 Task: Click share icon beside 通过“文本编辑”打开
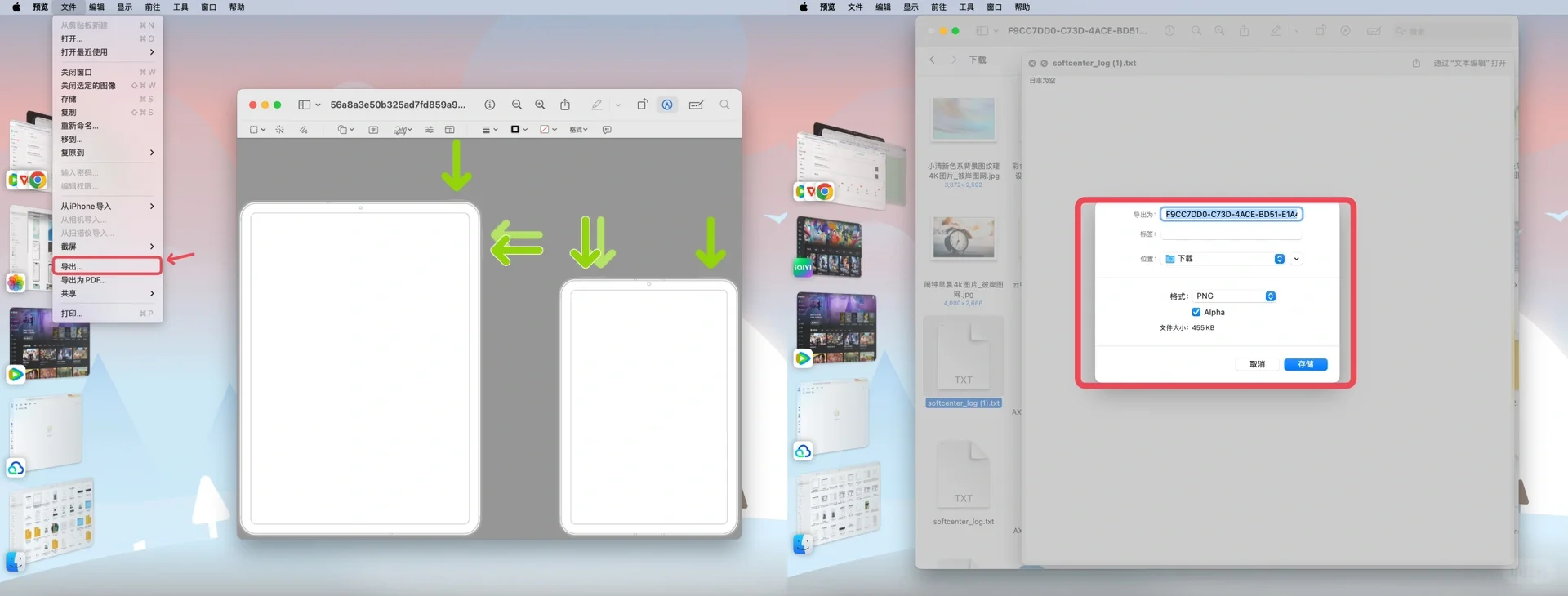click(x=1416, y=63)
